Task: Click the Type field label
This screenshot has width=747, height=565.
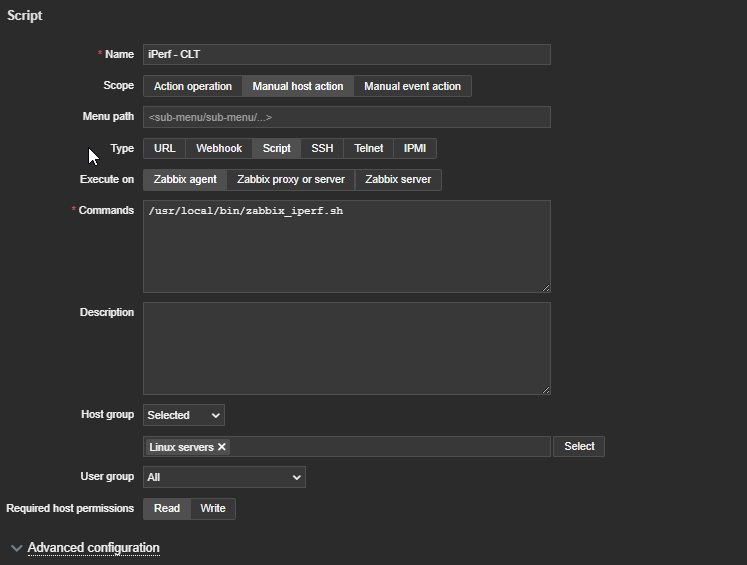Action: tap(122, 148)
